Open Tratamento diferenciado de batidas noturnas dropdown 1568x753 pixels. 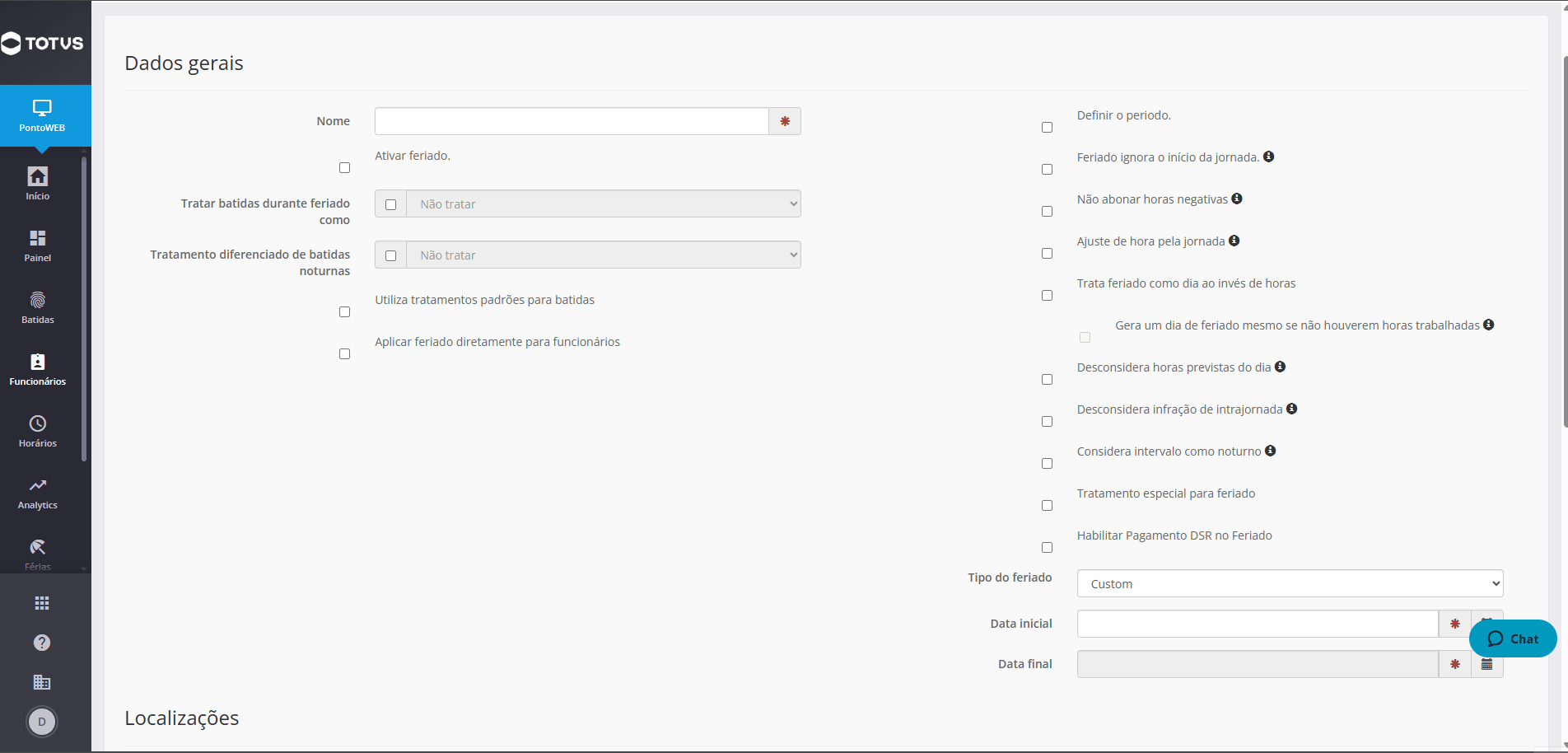point(604,255)
